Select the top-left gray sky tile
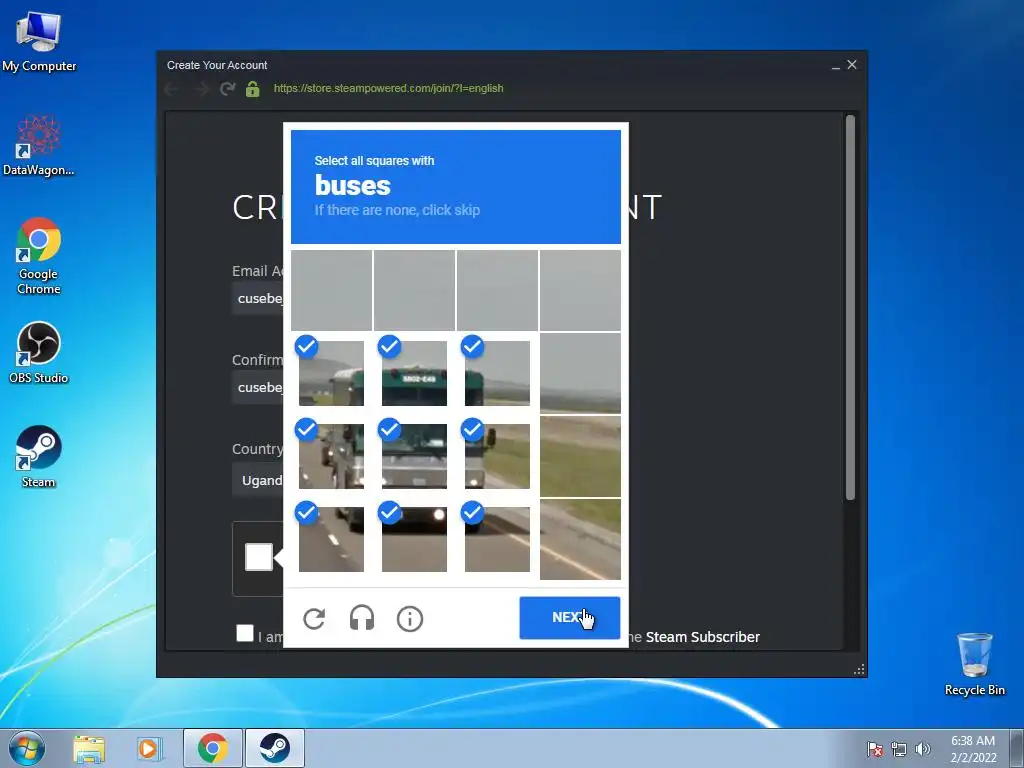 click(x=331, y=290)
